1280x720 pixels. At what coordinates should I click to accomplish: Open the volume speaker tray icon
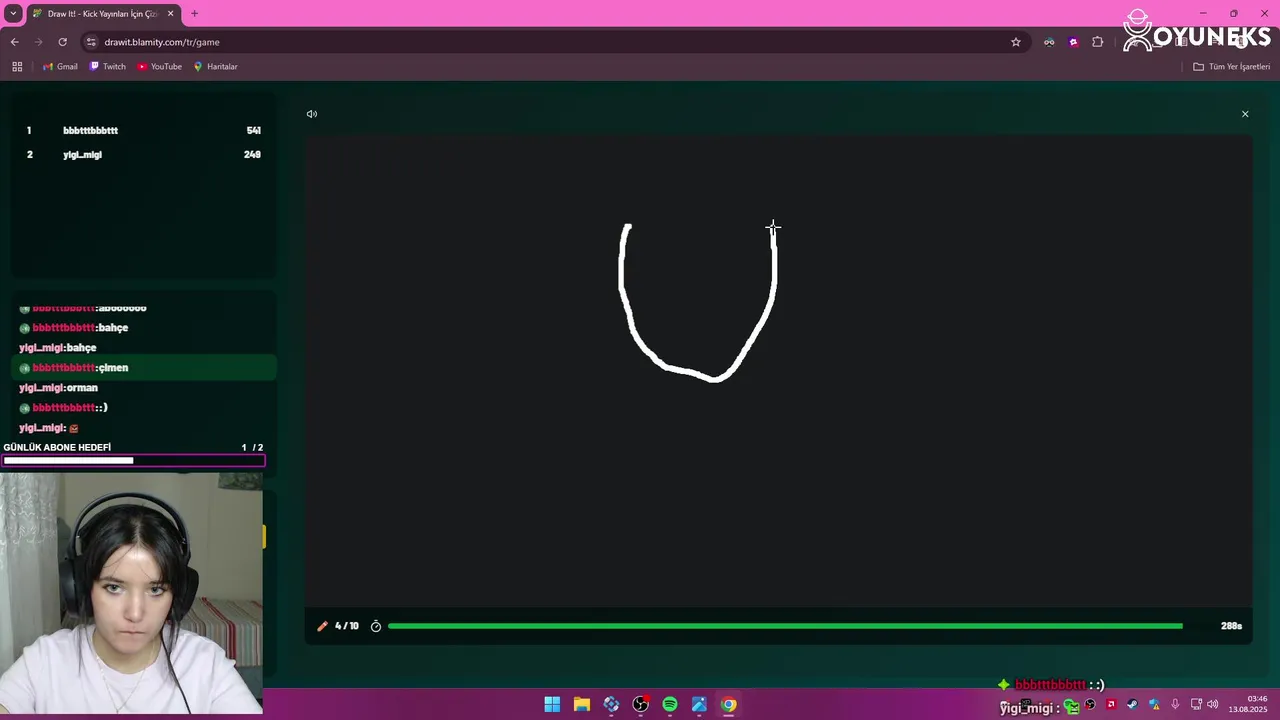pos(1213,704)
